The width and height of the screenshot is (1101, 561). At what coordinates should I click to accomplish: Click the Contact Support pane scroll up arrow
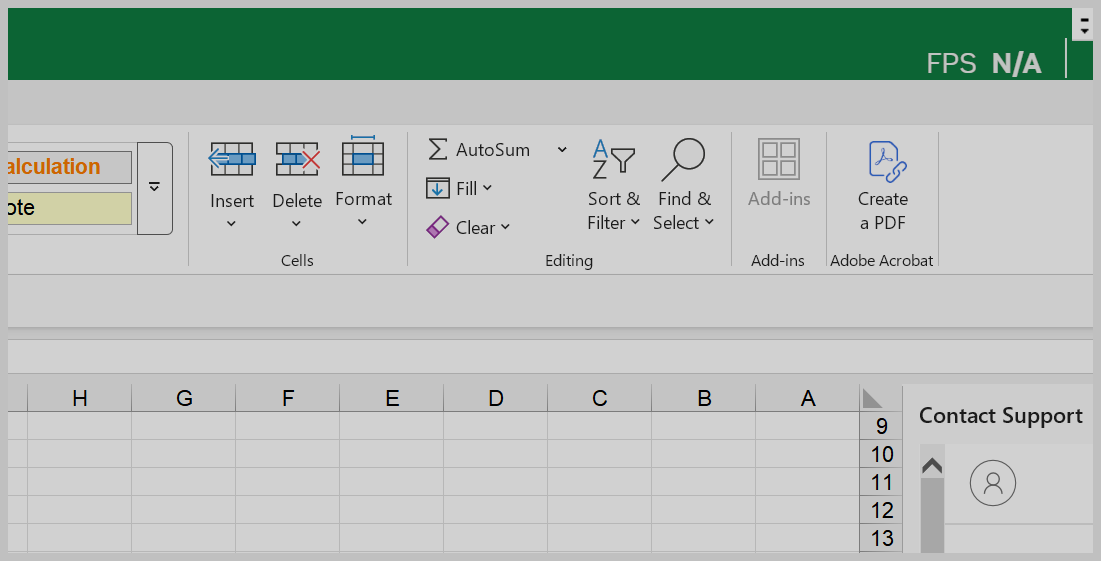[932, 466]
